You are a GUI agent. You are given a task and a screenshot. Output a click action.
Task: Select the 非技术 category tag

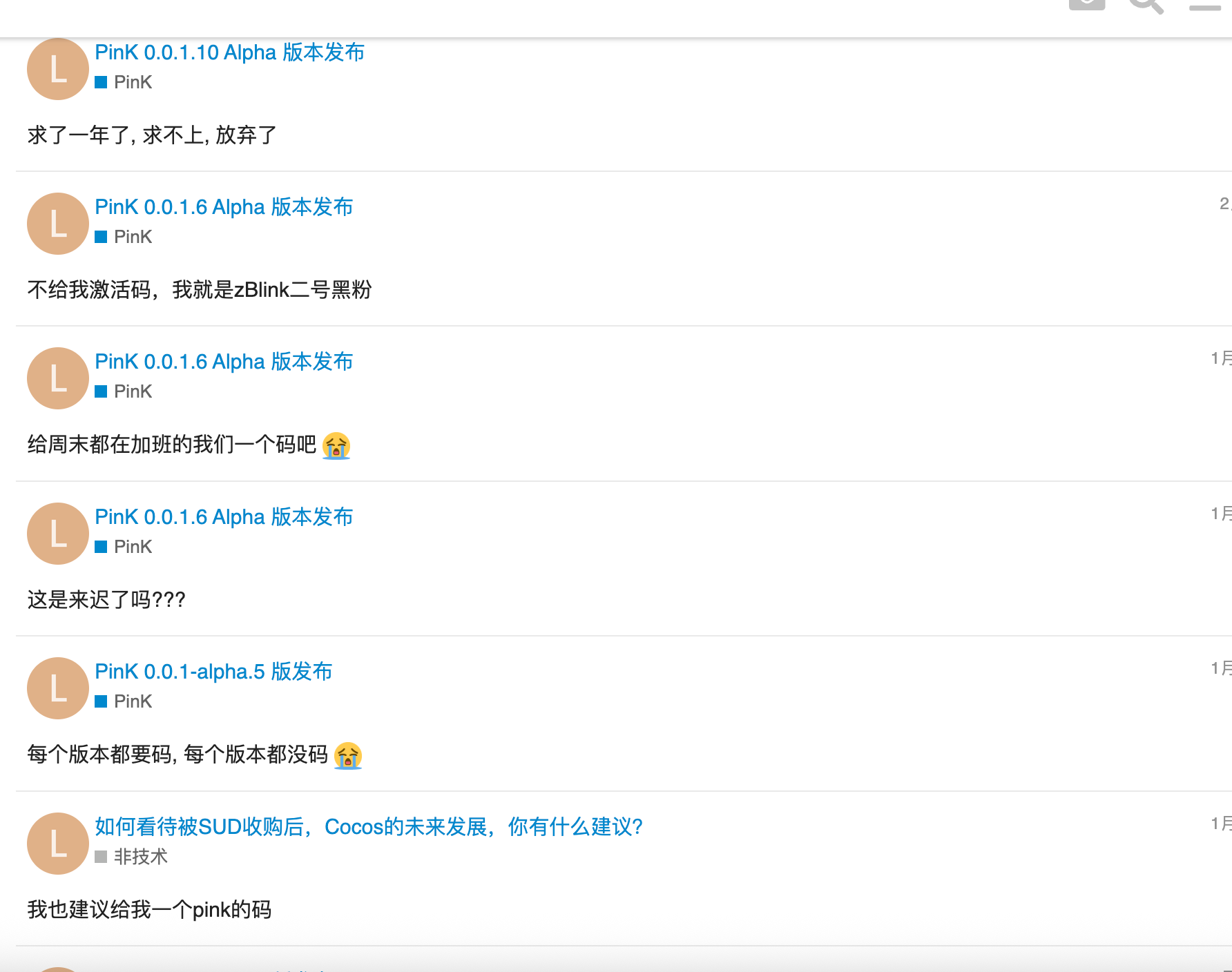point(131,857)
